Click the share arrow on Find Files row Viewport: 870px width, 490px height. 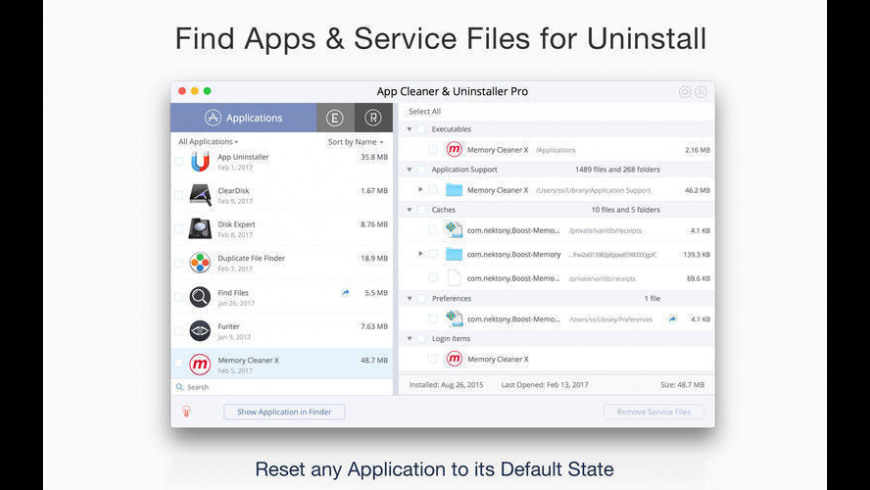coord(345,292)
